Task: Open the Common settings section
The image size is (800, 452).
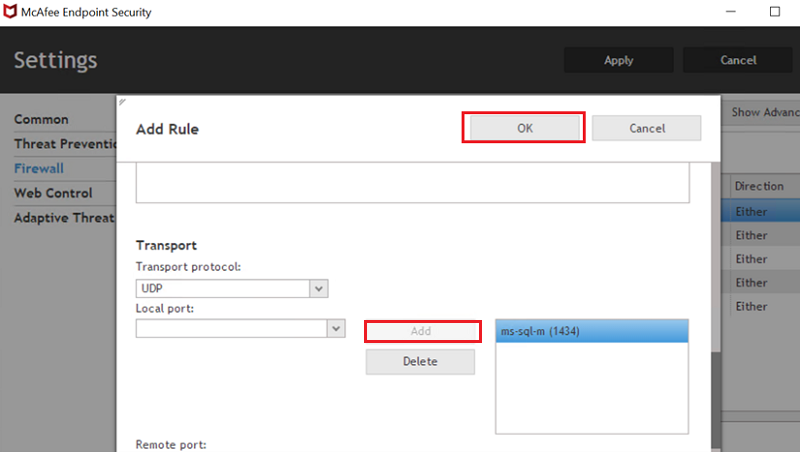Action: [41, 119]
